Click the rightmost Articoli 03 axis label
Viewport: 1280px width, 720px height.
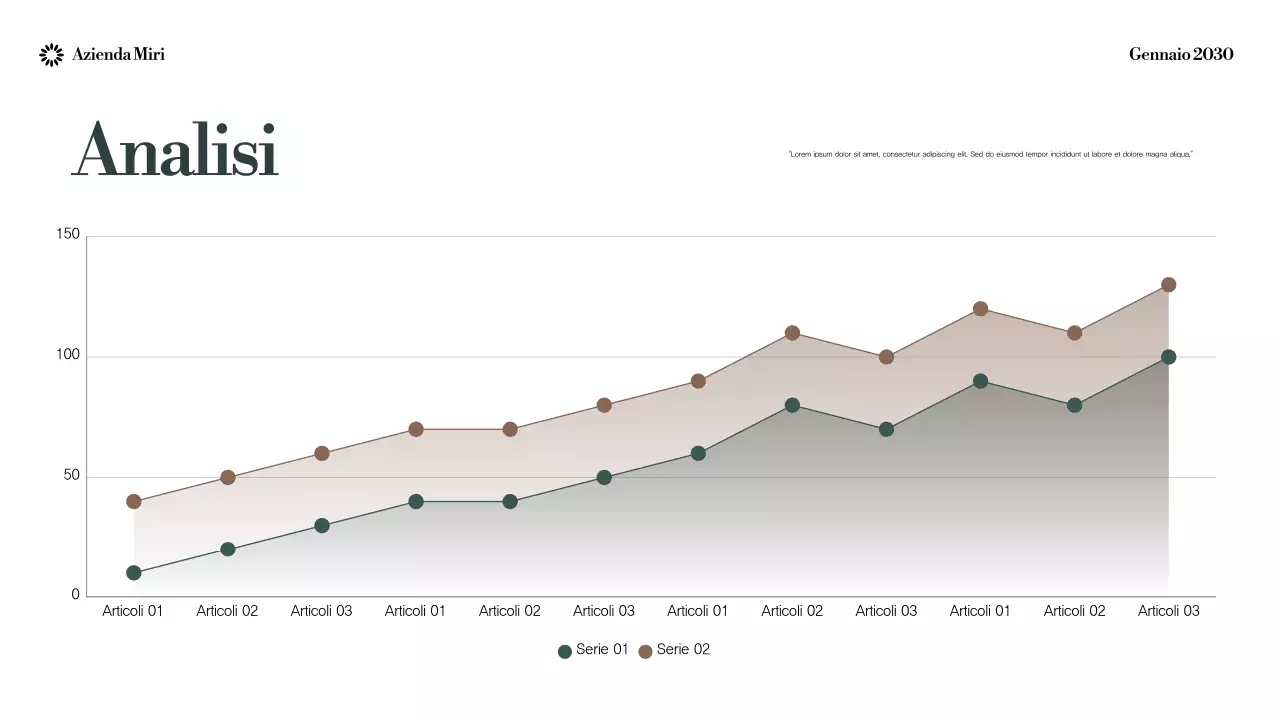[x=1168, y=611]
